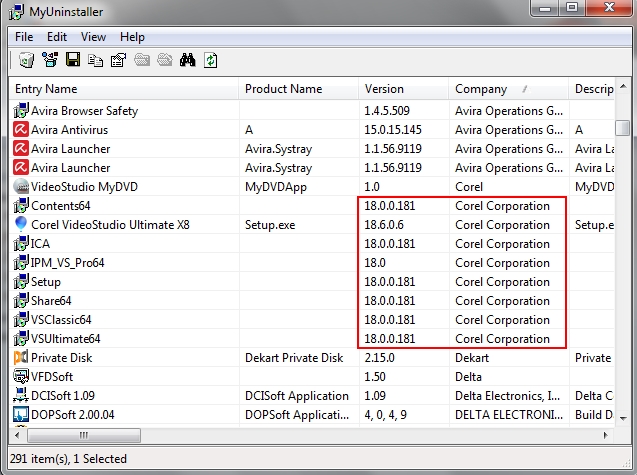Screen dimensions: 637x475
Task: Select the Avira Antivirus entry icon
Action: (21, 130)
